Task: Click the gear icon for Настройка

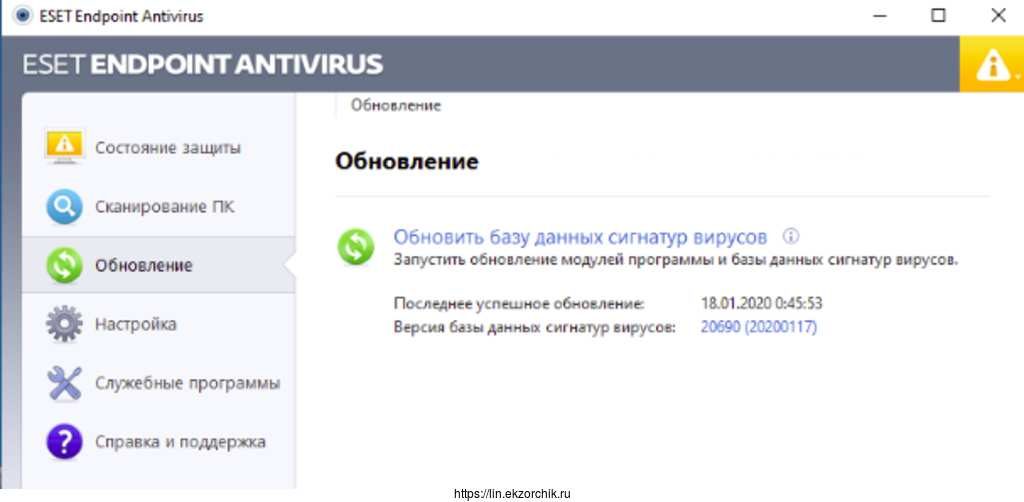Action: click(65, 325)
